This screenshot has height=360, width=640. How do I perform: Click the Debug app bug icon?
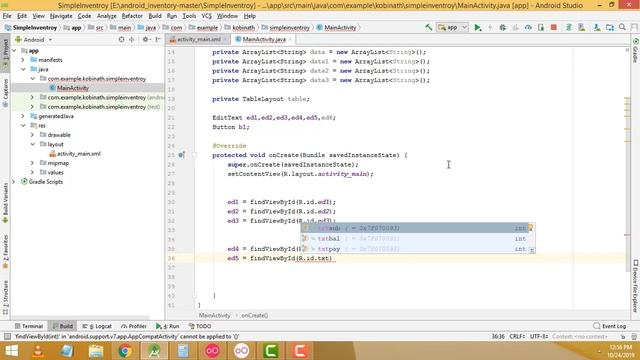(x=502, y=27)
